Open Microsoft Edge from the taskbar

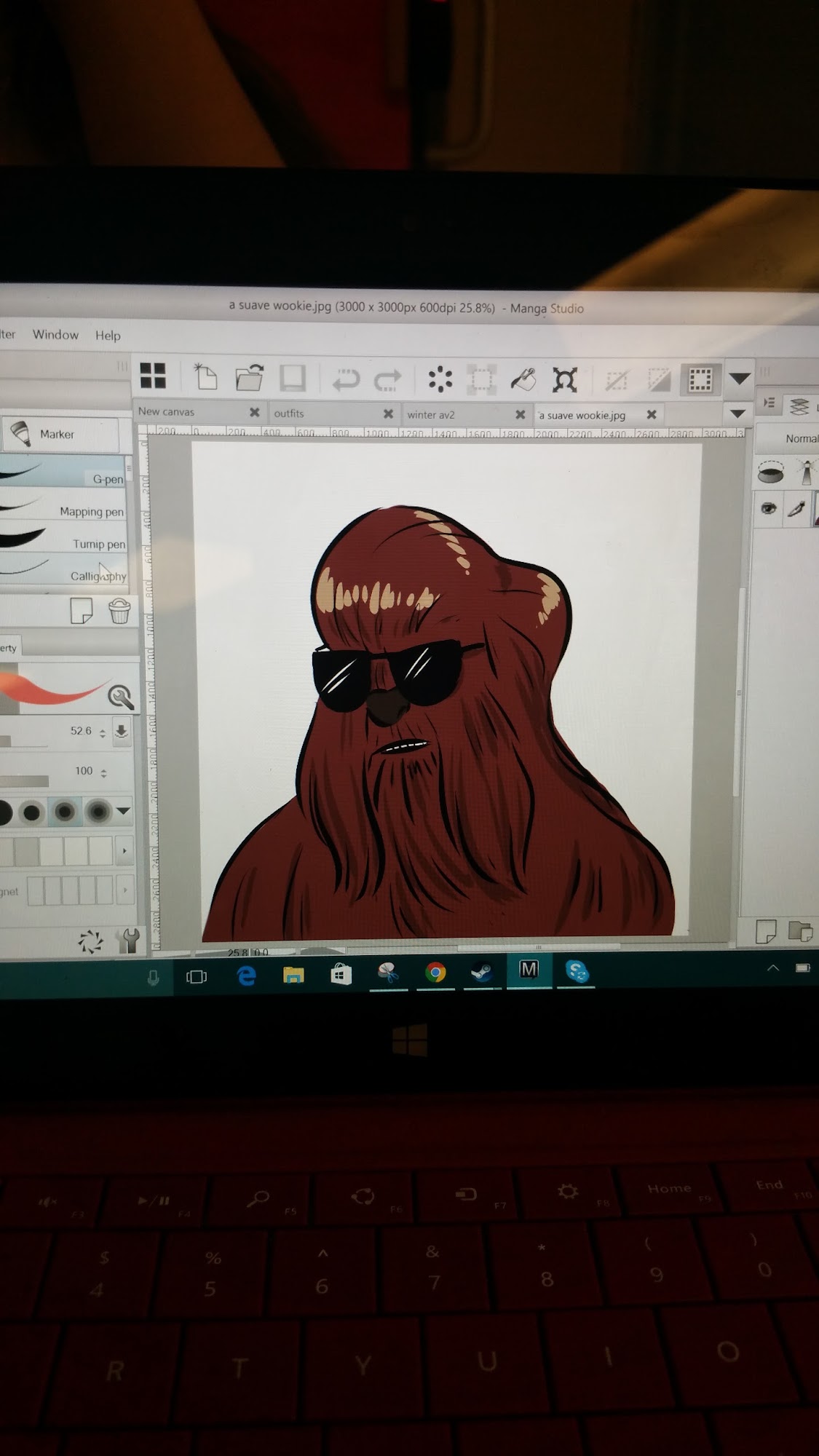click(x=247, y=975)
